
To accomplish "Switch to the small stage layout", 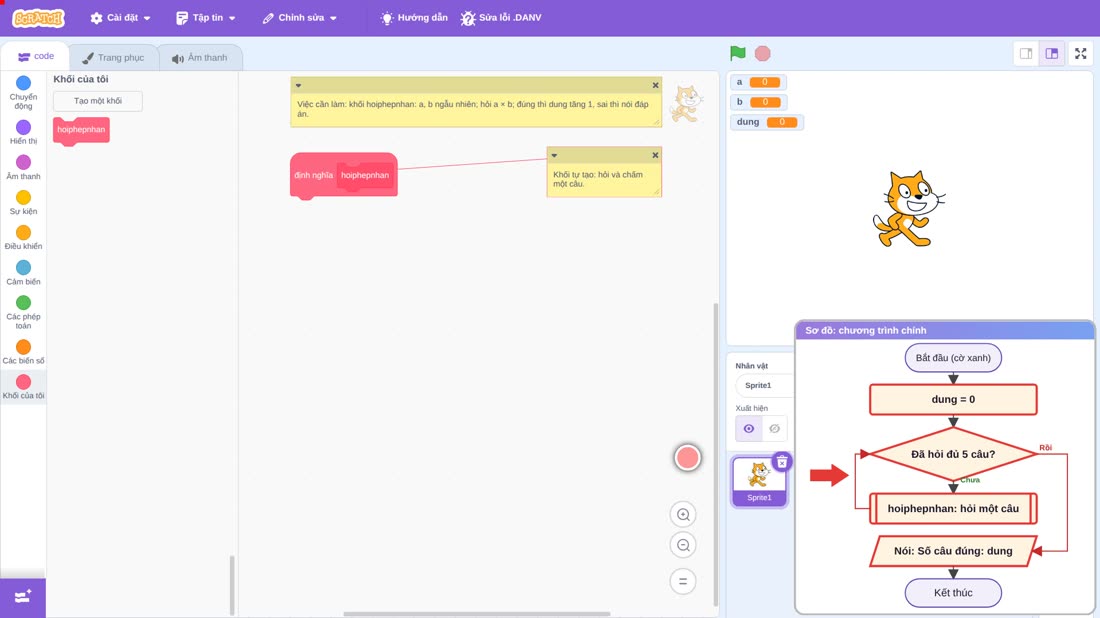I will [x=1026, y=53].
